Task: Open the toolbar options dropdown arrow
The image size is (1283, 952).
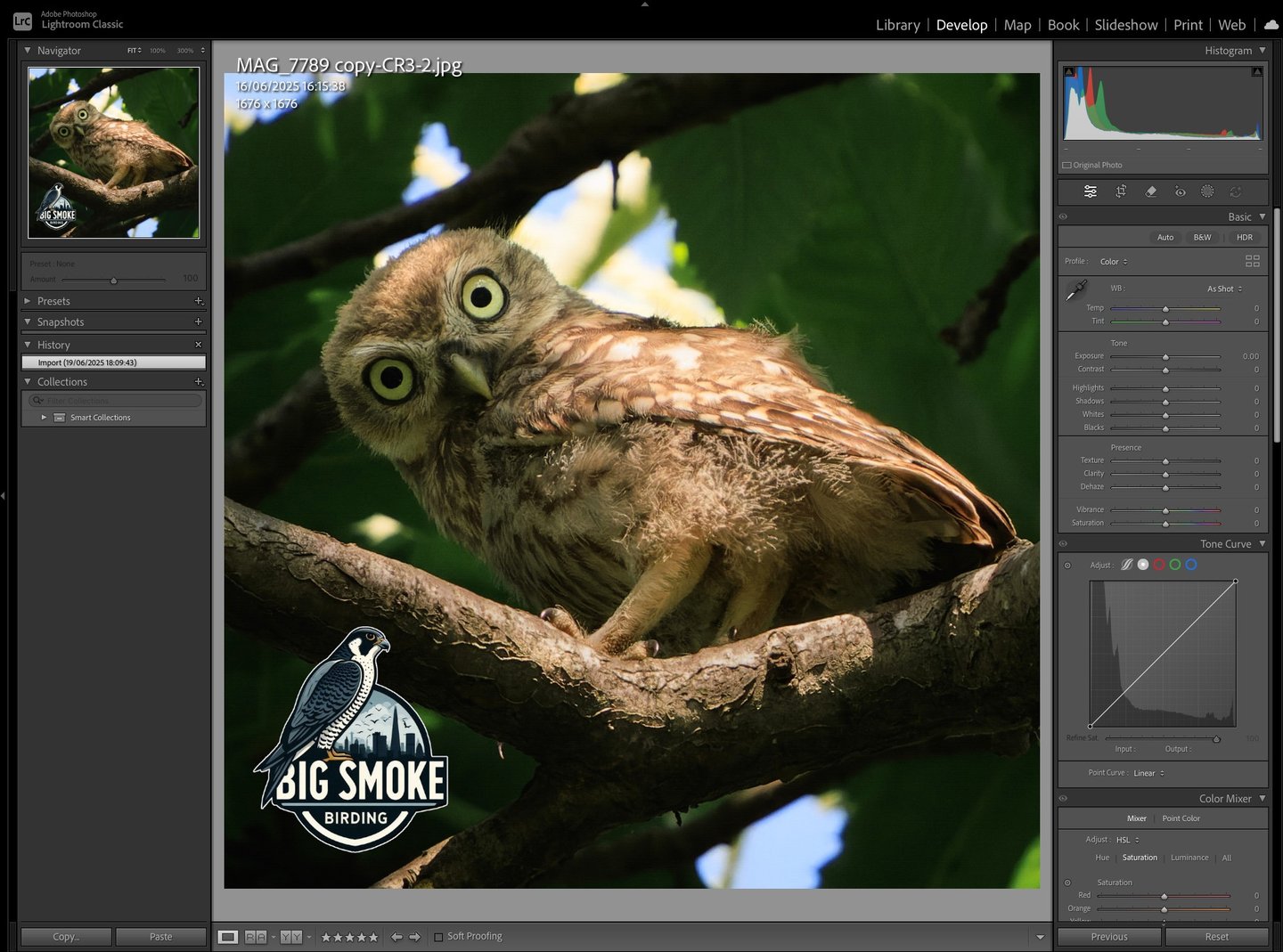Action: [1040, 937]
